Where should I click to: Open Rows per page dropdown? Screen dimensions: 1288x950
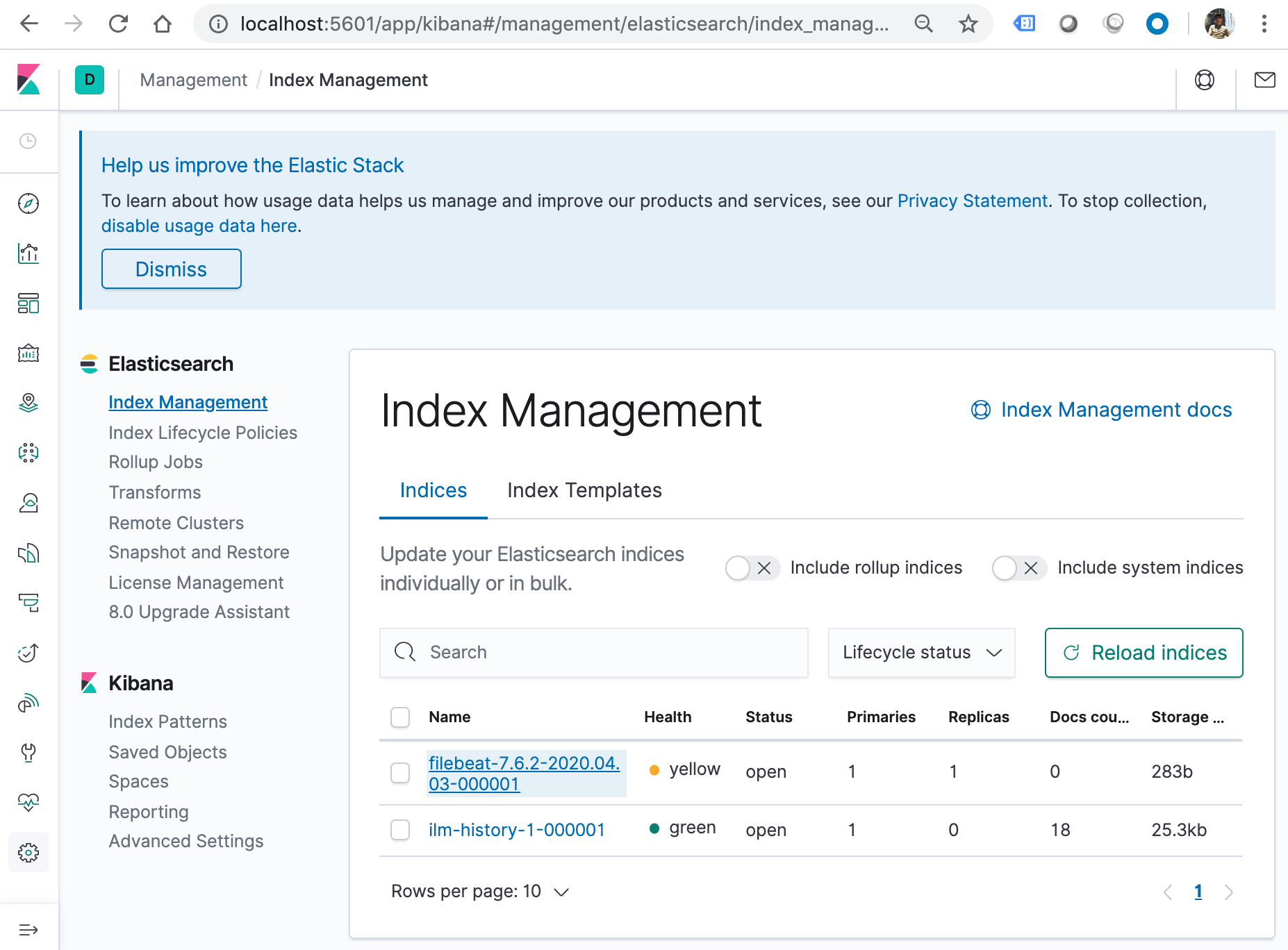(480, 892)
